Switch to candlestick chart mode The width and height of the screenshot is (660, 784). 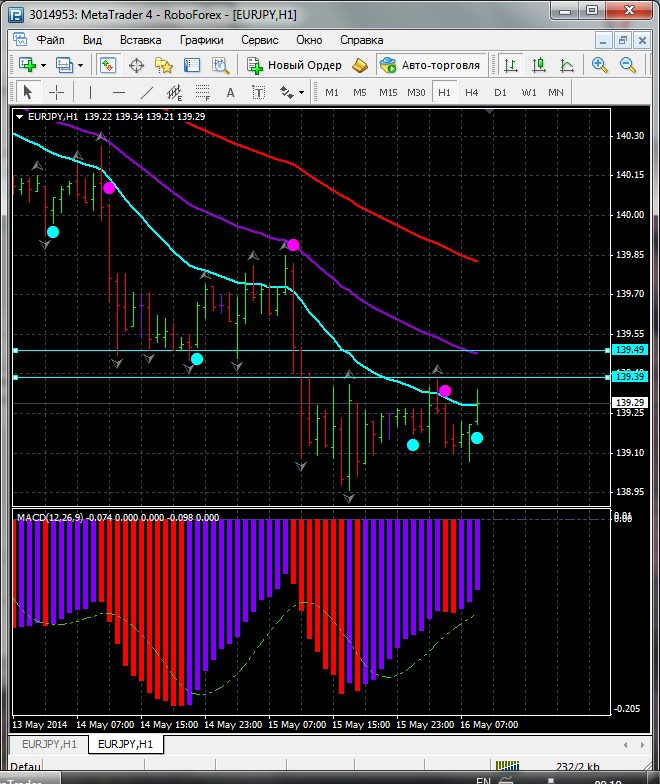click(540, 65)
